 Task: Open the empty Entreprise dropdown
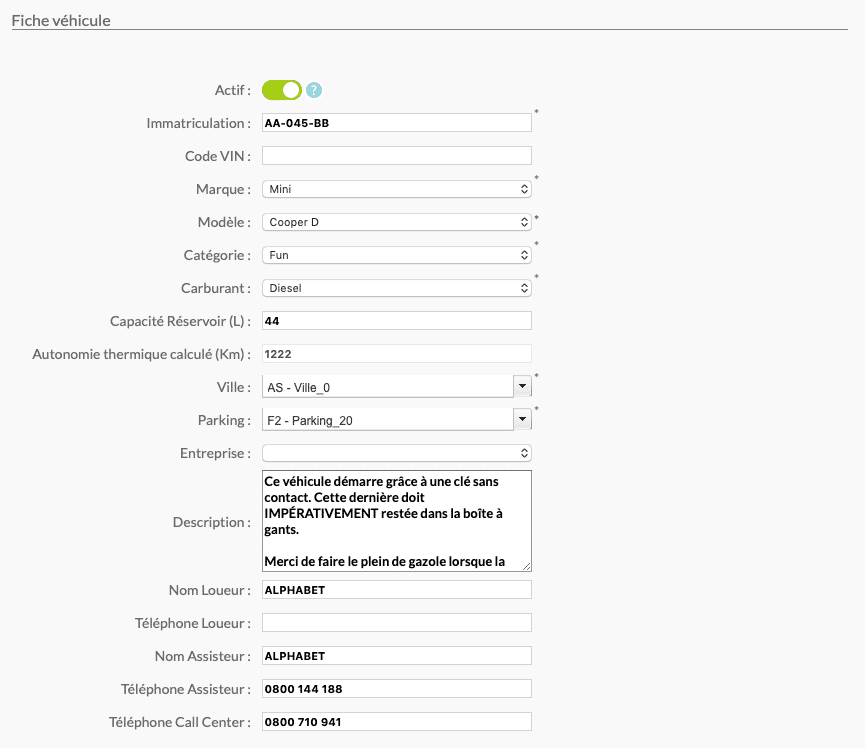click(397, 453)
